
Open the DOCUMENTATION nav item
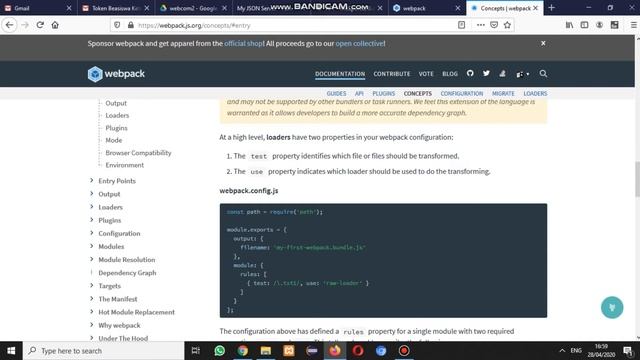pos(340,74)
